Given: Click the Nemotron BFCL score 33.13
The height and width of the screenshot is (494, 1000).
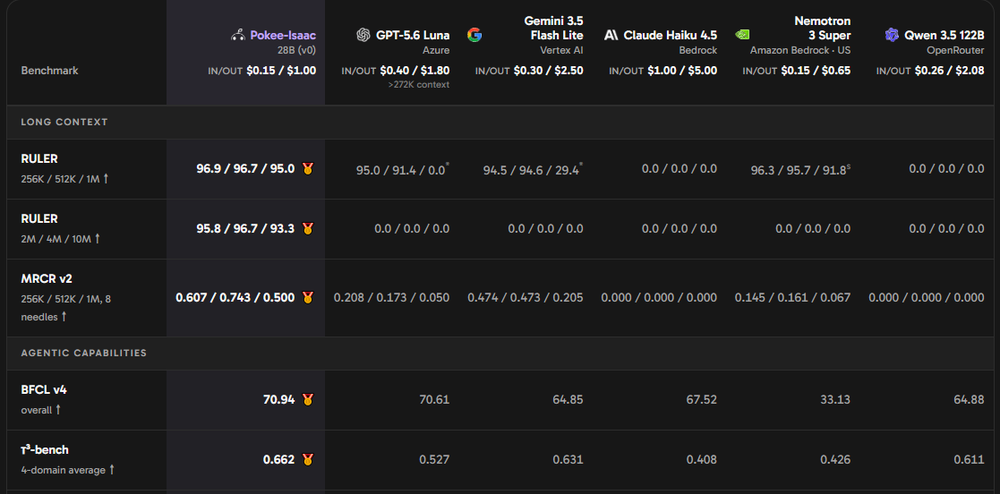Looking at the screenshot, I should tap(835, 400).
